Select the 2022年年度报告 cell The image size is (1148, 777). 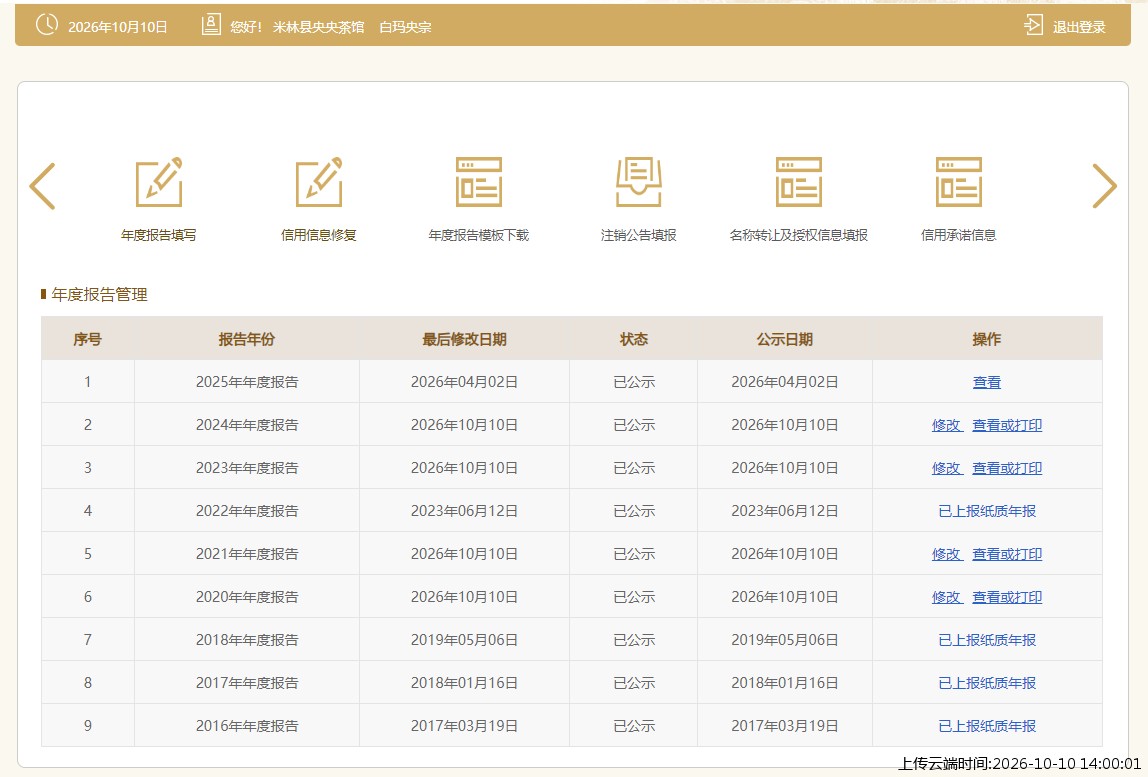[x=247, y=511]
